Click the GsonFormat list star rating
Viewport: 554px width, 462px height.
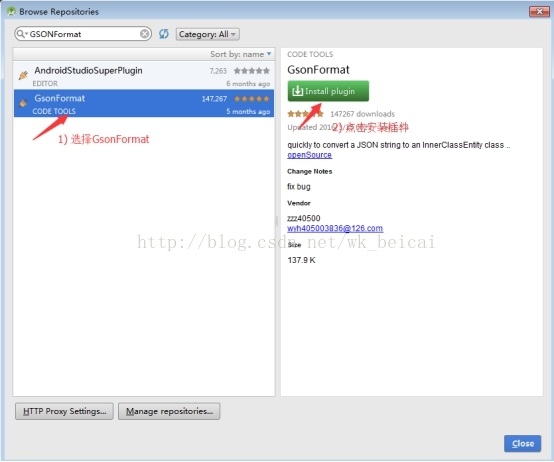coord(252,99)
